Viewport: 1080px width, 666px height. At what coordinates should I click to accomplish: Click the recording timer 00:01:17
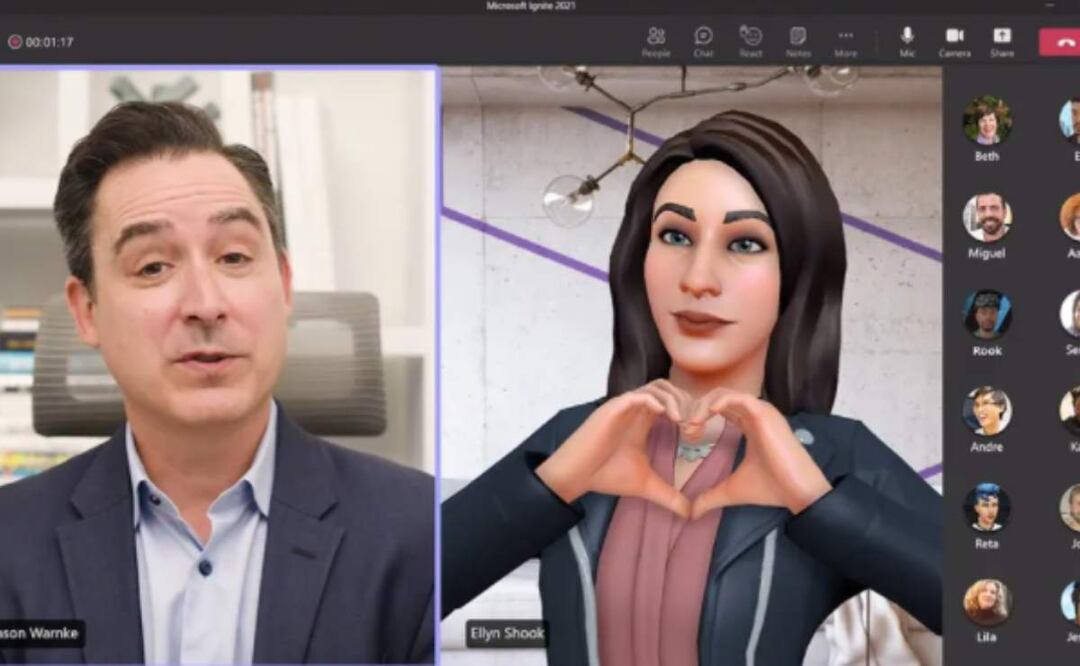point(49,42)
